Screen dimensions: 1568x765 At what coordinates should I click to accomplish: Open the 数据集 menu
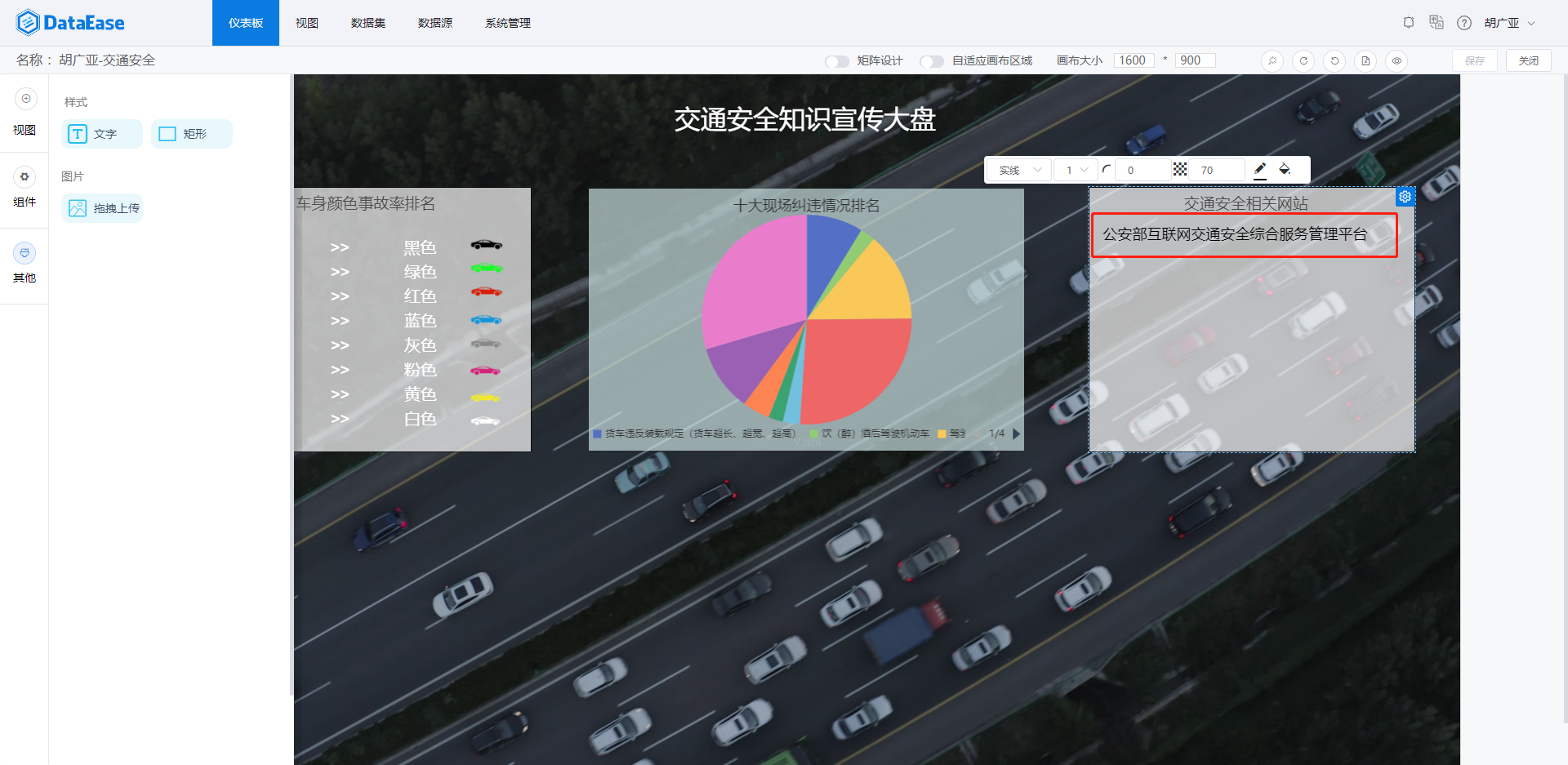[x=368, y=23]
